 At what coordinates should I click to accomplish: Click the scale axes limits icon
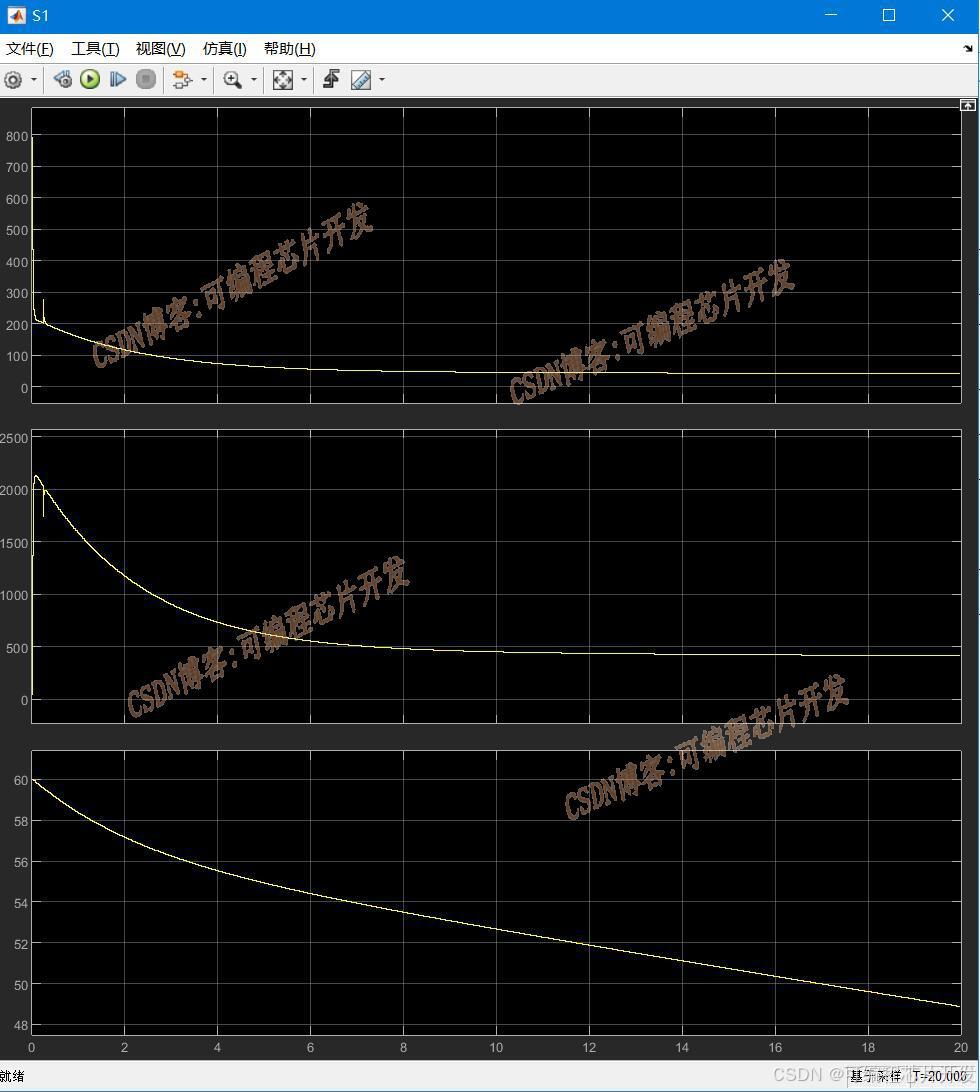tap(282, 79)
